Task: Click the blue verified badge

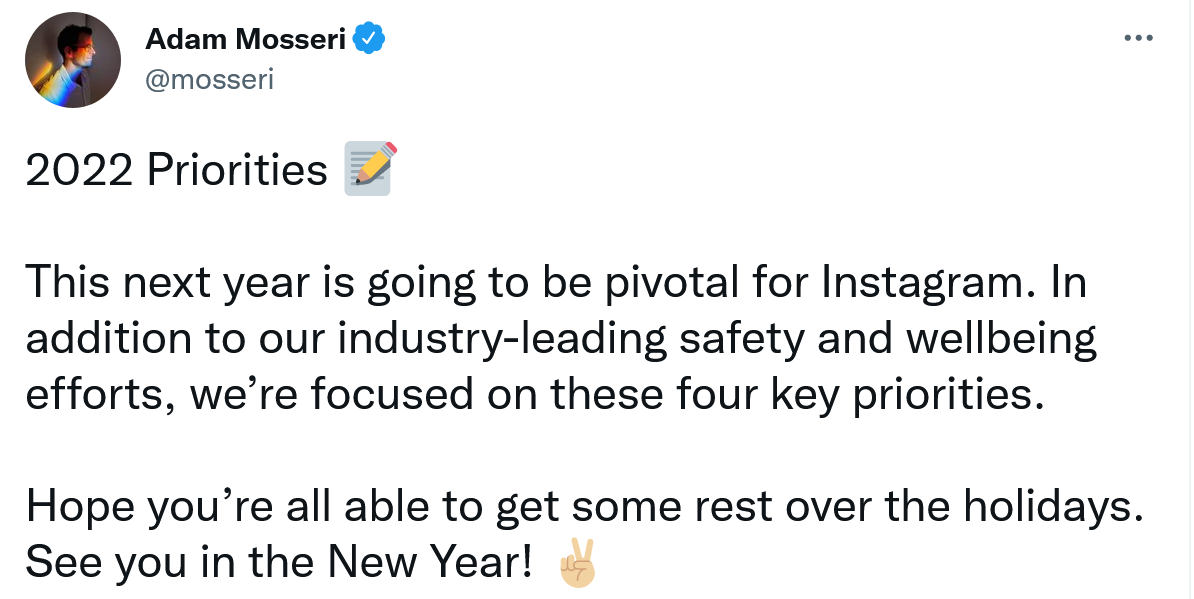Action: (369, 38)
